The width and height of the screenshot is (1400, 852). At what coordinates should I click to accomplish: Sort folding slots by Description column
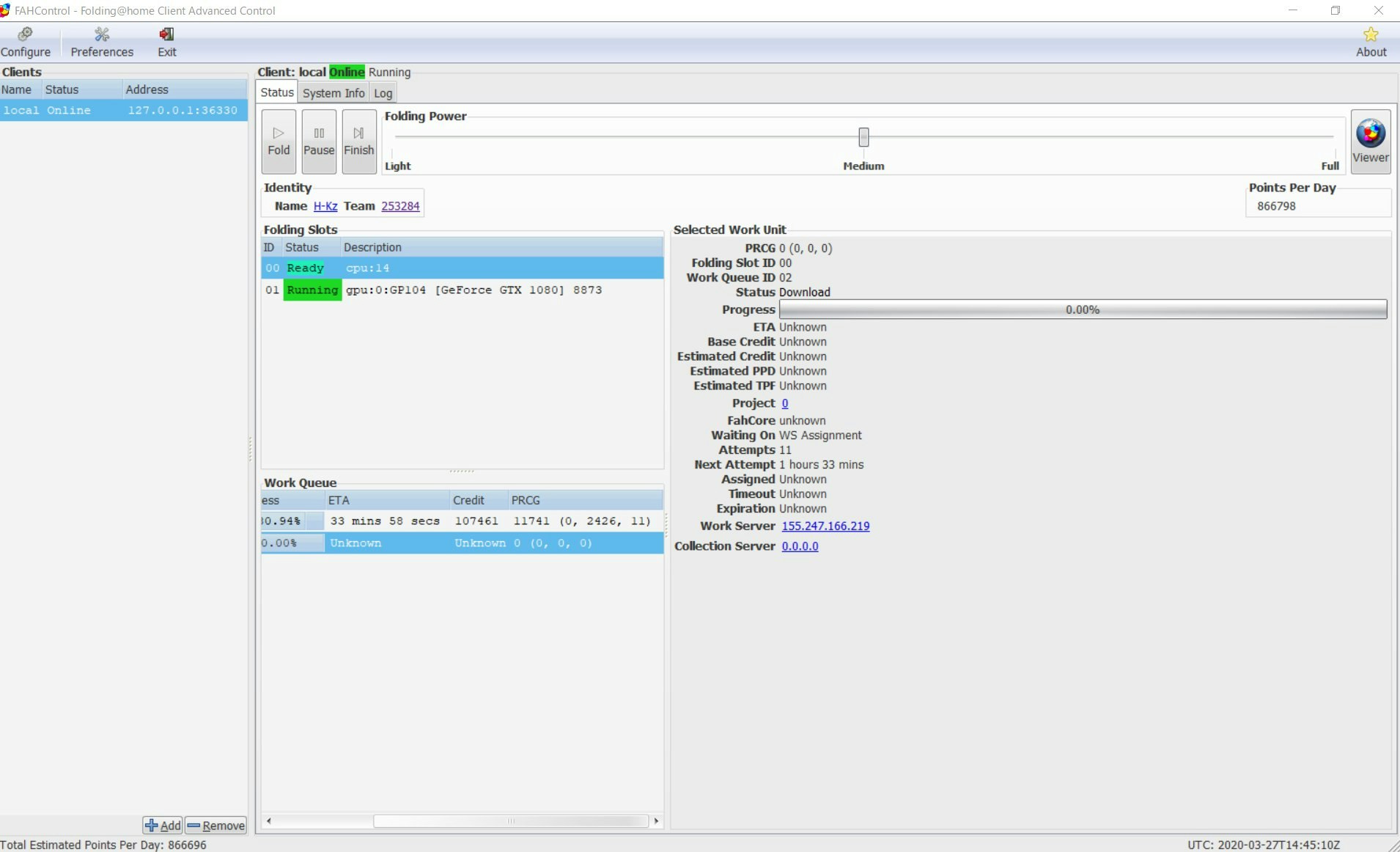pyautogui.click(x=502, y=248)
